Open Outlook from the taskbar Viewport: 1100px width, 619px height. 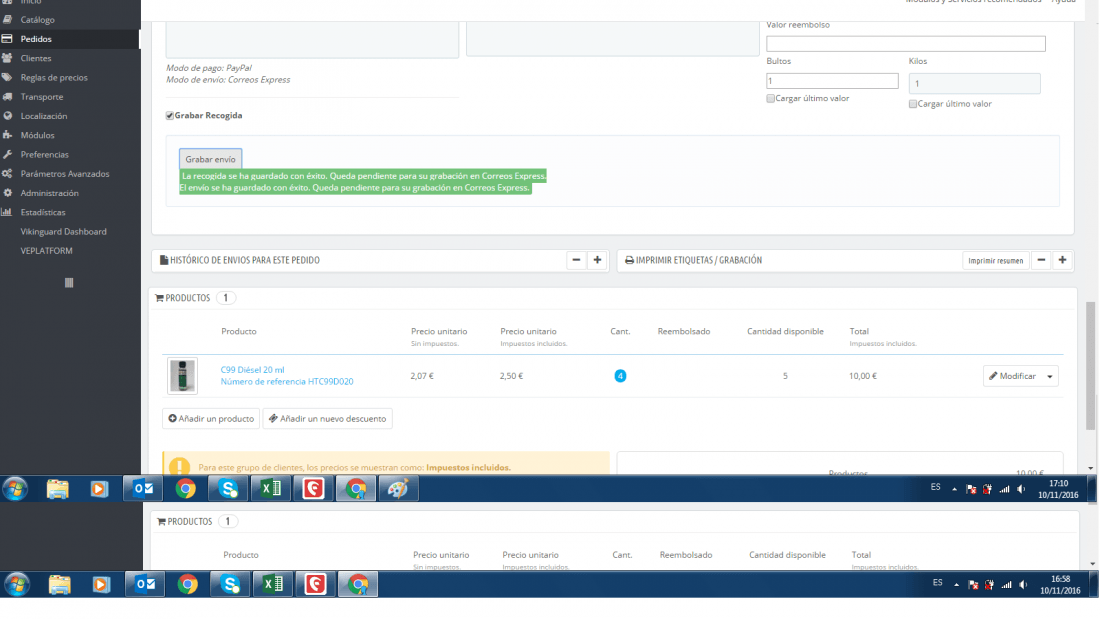tap(143, 488)
